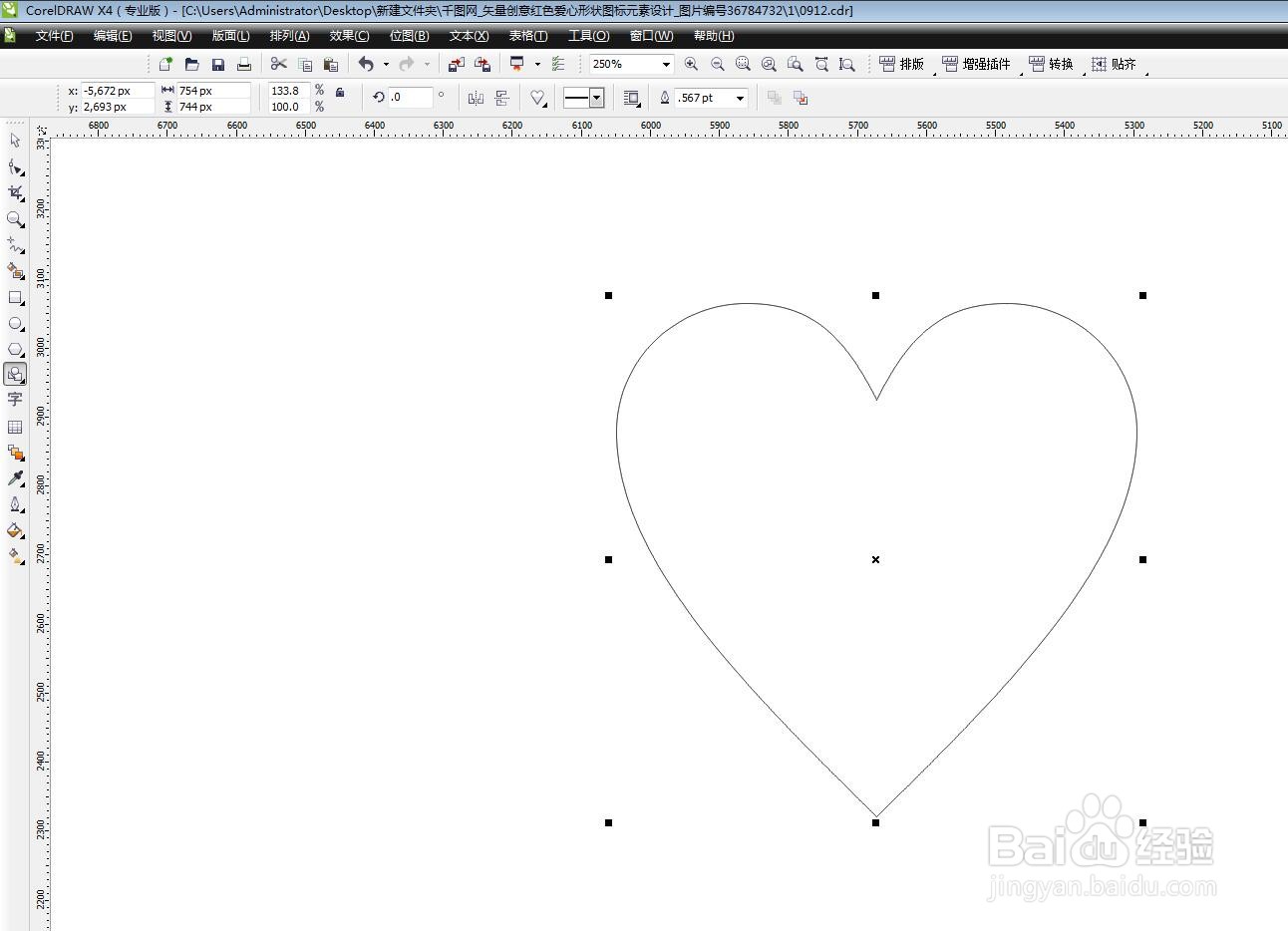Open the 排列(A) menu
This screenshot has height=931, width=1288.
[289, 36]
